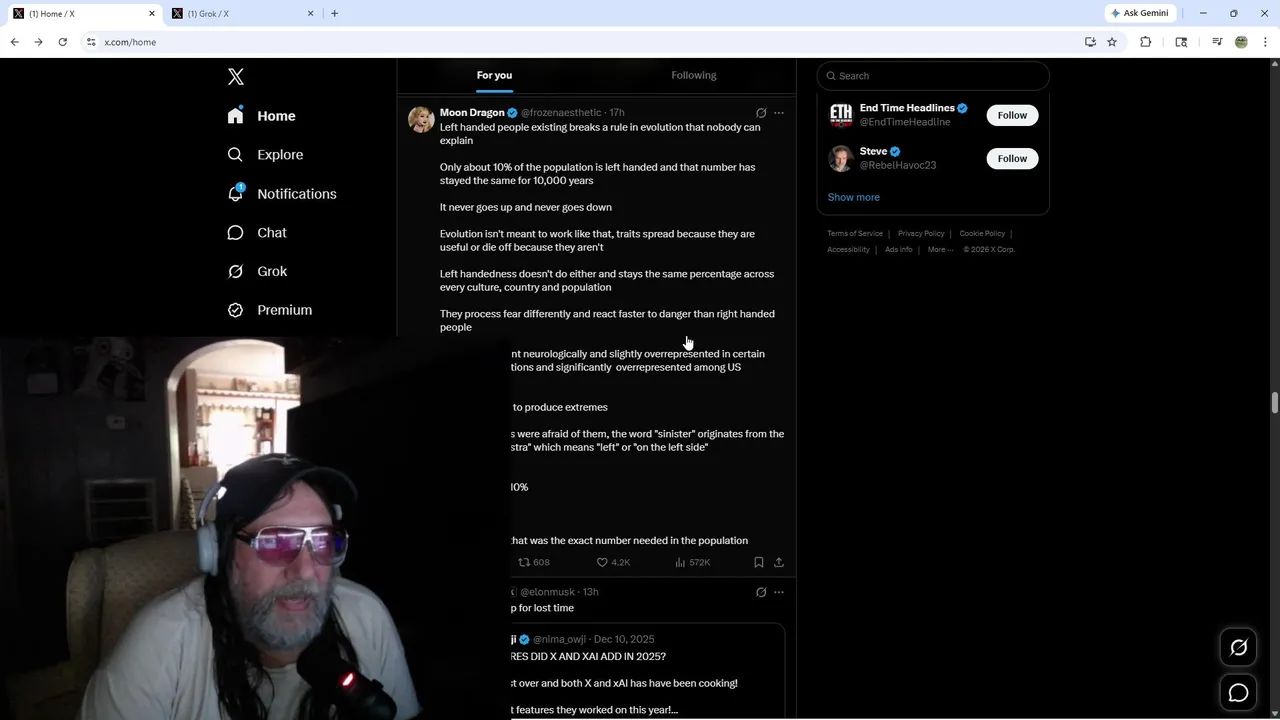
Task: Switch to the Following tab
Action: click(x=694, y=75)
